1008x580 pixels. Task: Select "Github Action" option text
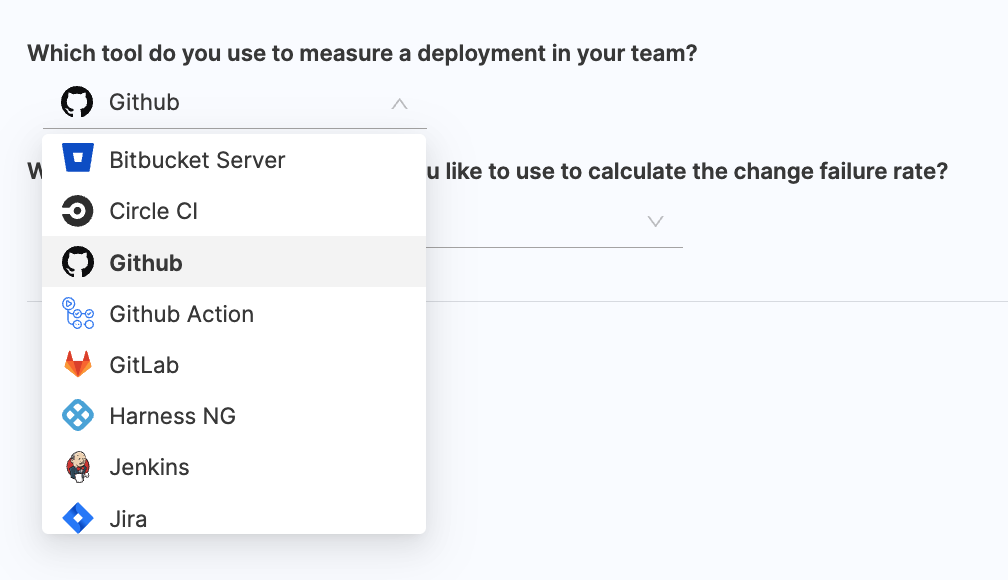(x=181, y=314)
